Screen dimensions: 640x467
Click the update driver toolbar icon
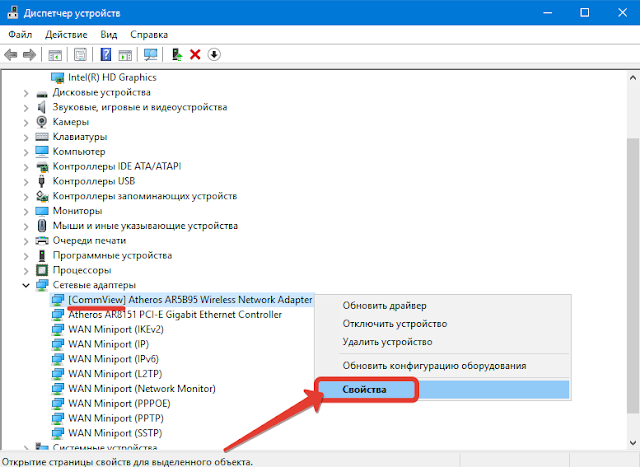177,55
